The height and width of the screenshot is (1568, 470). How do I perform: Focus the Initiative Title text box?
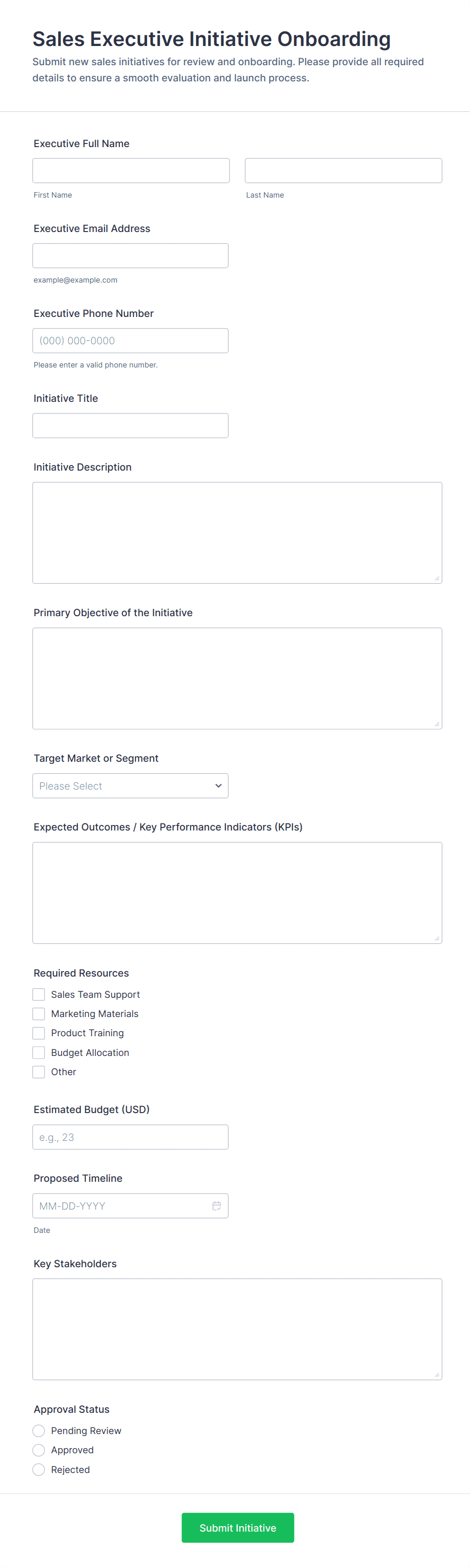(x=130, y=426)
